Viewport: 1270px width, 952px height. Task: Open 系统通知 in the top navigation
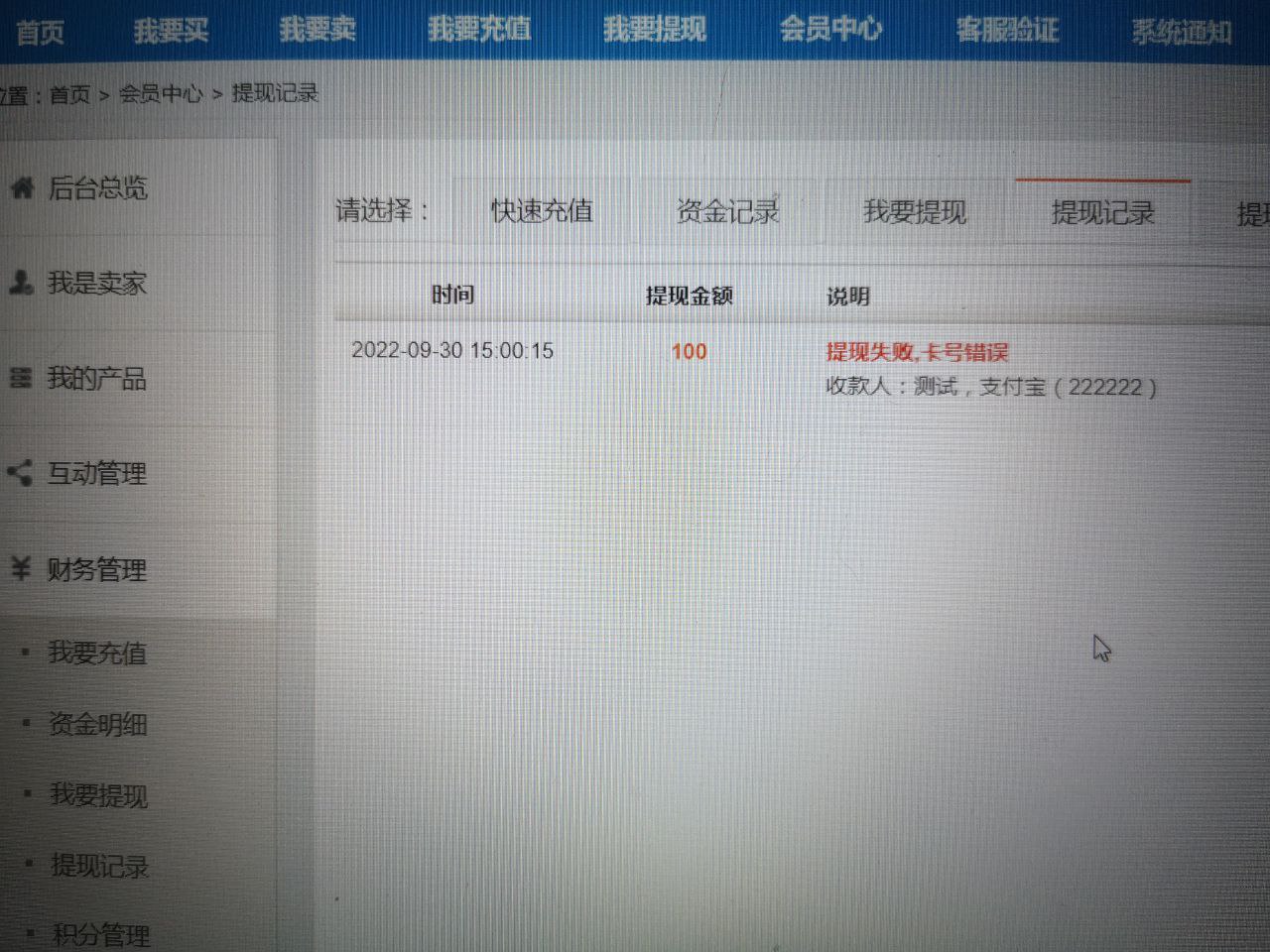[x=1182, y=33]
